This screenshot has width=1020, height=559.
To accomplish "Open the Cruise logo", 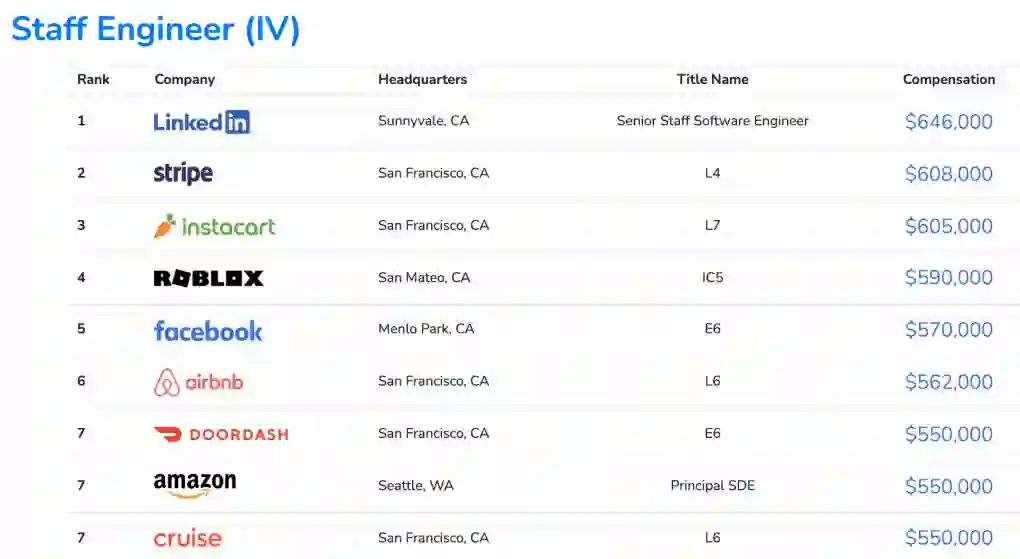I will click(x=187, y=538).
